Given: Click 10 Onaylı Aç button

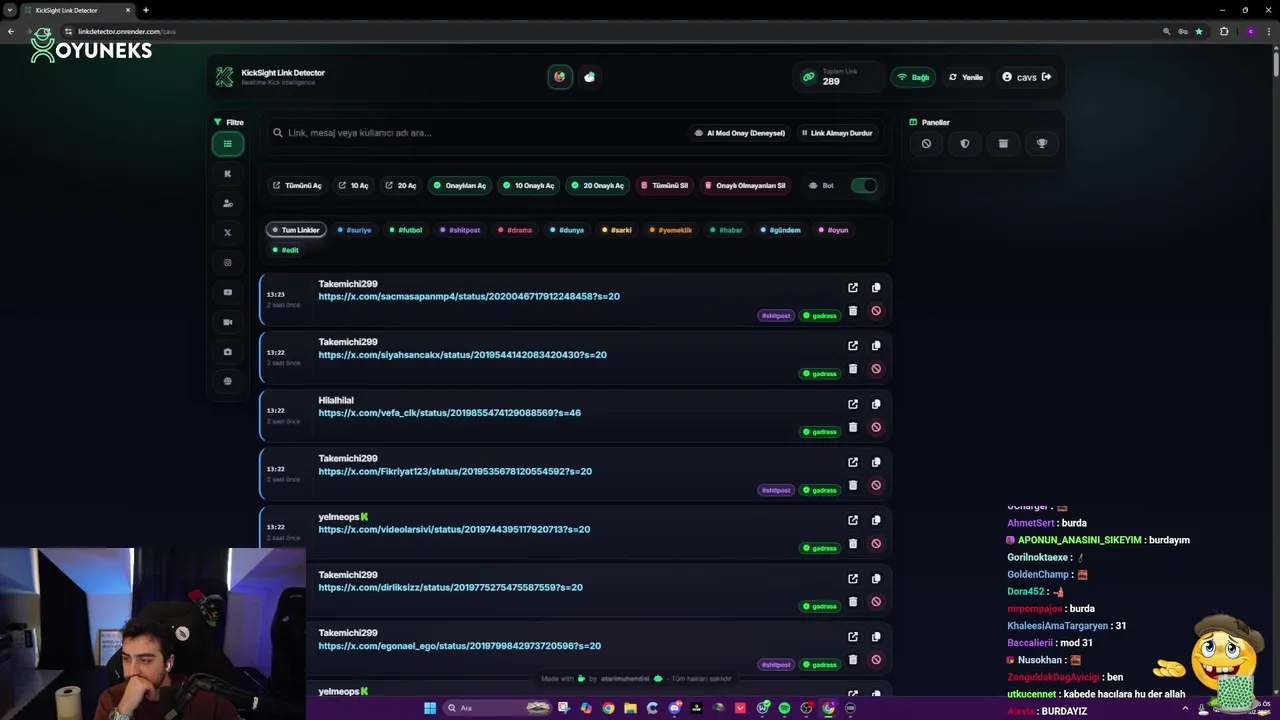Looking at the screenshot, I should click(x=528, y=186).
